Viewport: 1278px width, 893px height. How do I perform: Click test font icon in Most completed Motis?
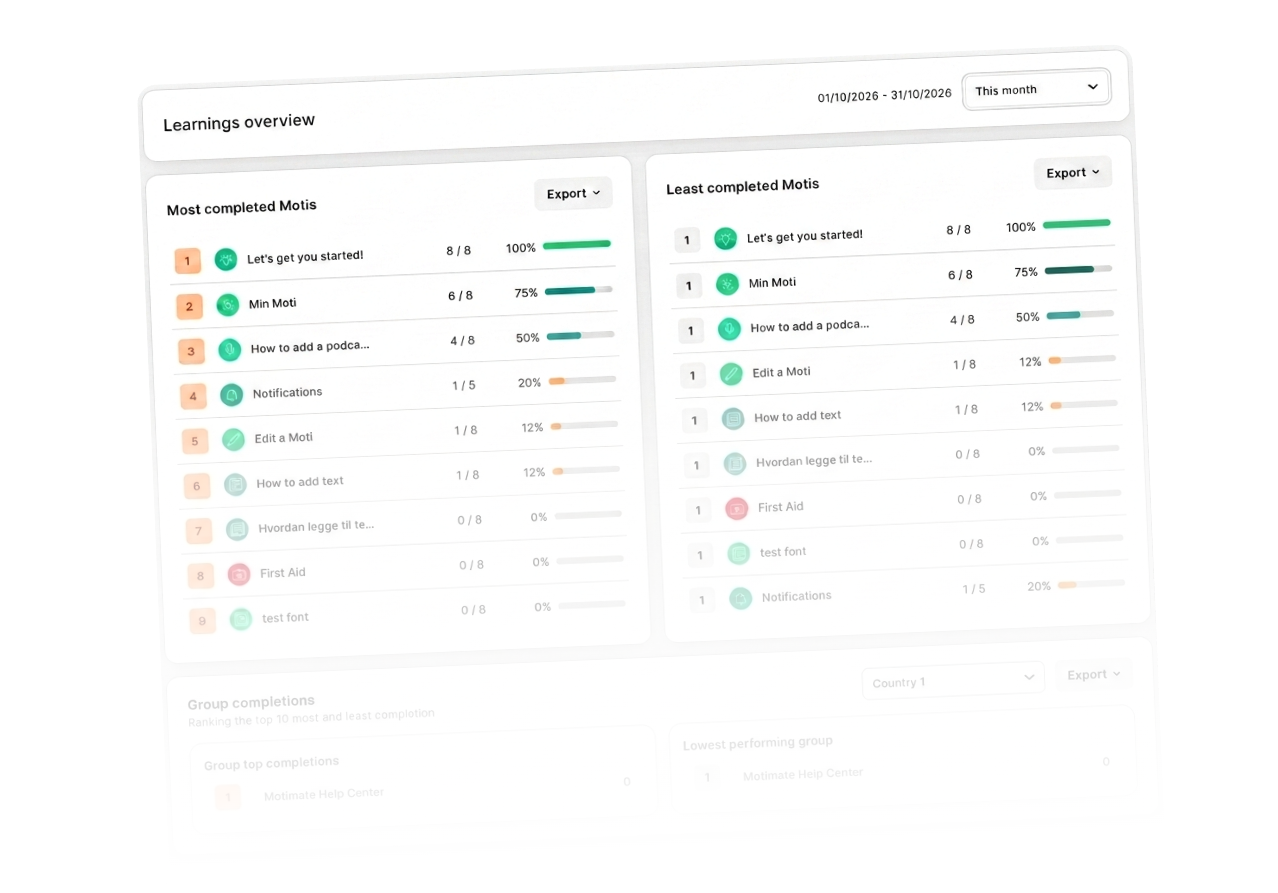pyautogui.click(x=241, y=620)
